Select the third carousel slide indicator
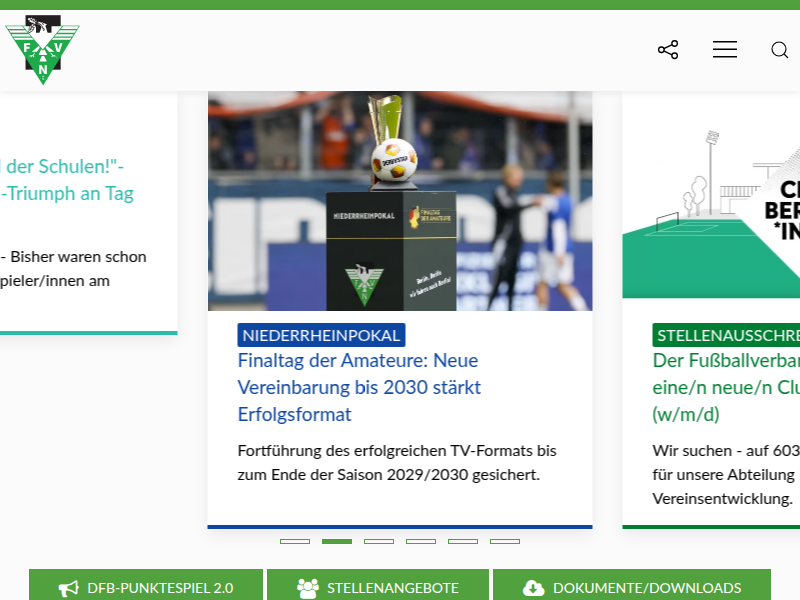Image resolution: width=800 pixels, height=600 pixels. 379,541
